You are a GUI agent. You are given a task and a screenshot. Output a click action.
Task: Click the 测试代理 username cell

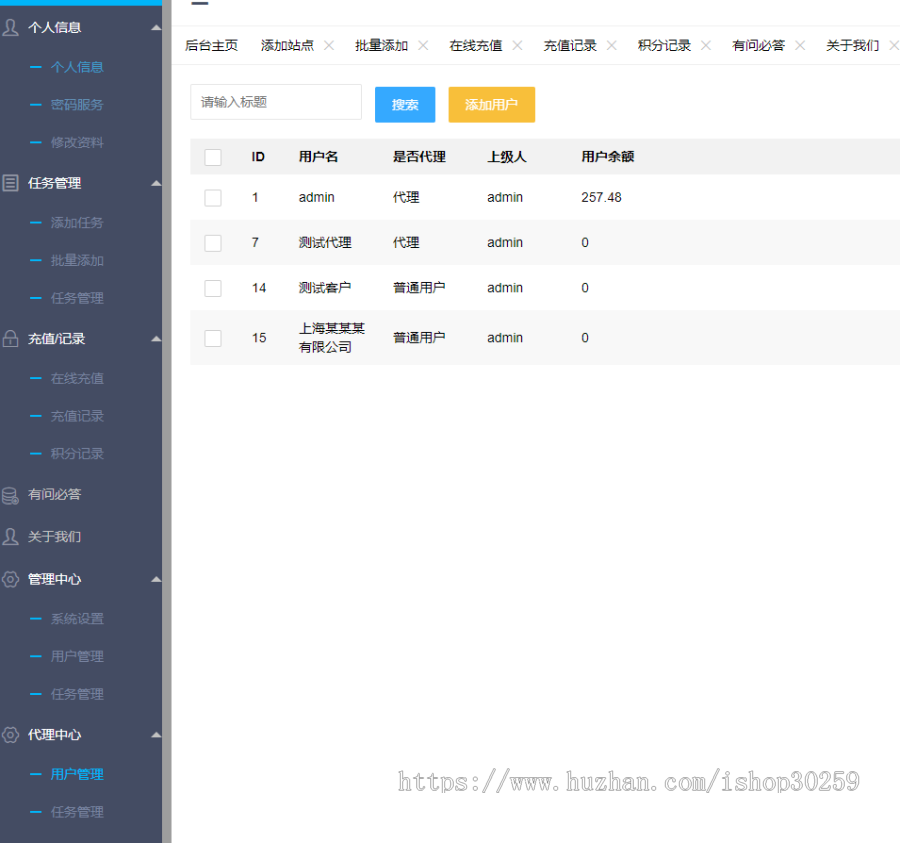pyautogui.click(x=325, y=243)
